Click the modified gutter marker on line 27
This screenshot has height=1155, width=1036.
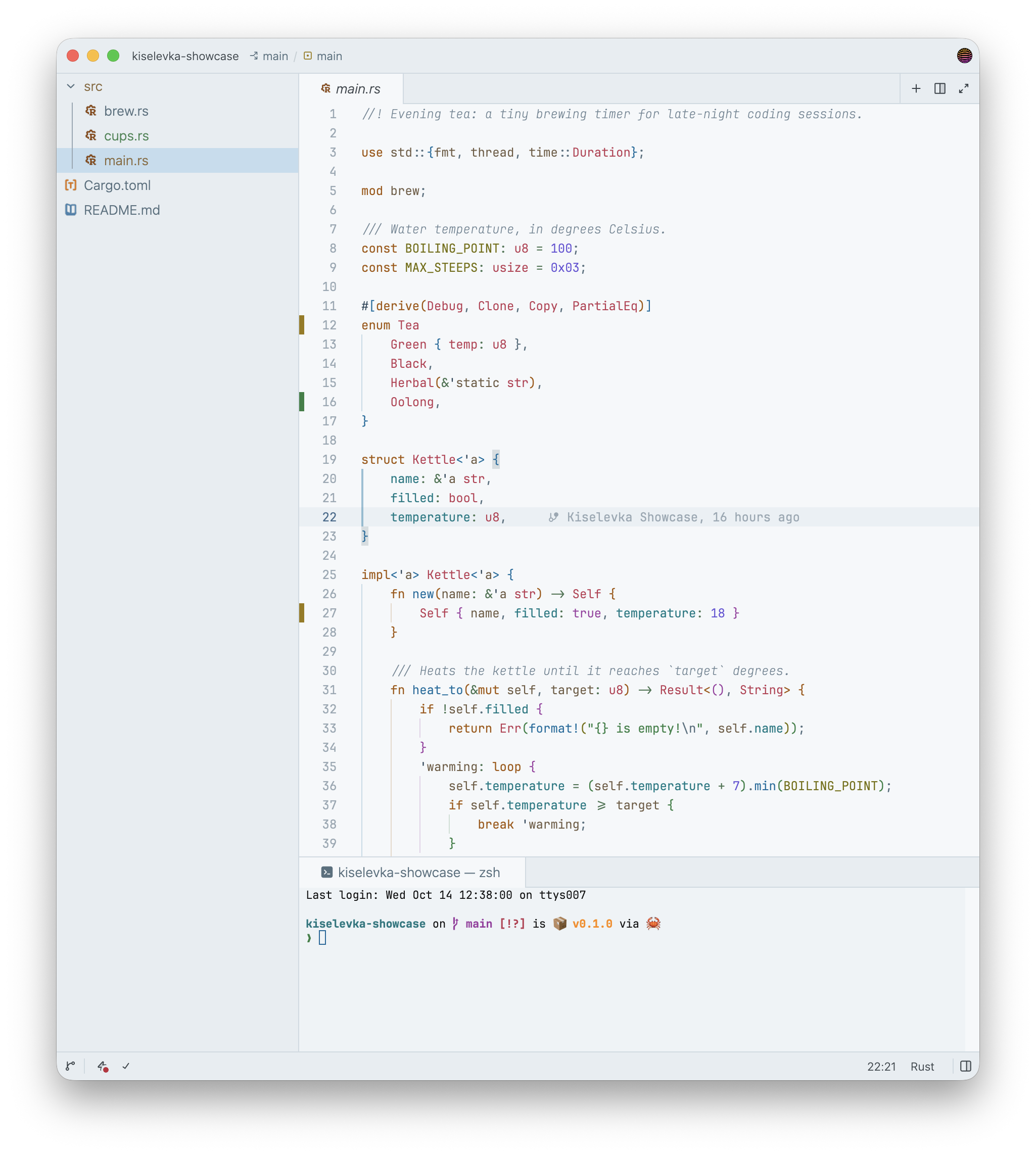[x=302, y=613]
